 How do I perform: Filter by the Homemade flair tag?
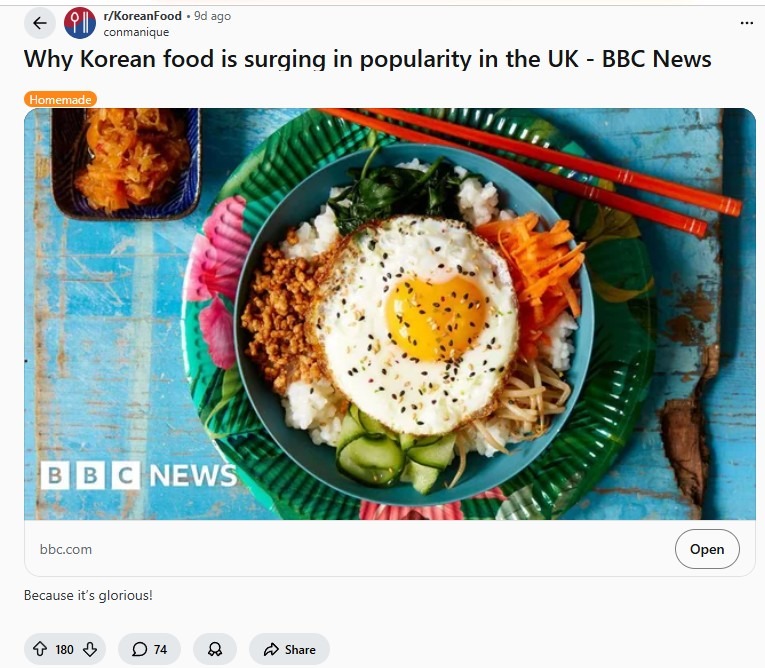[x=60, y=100]
